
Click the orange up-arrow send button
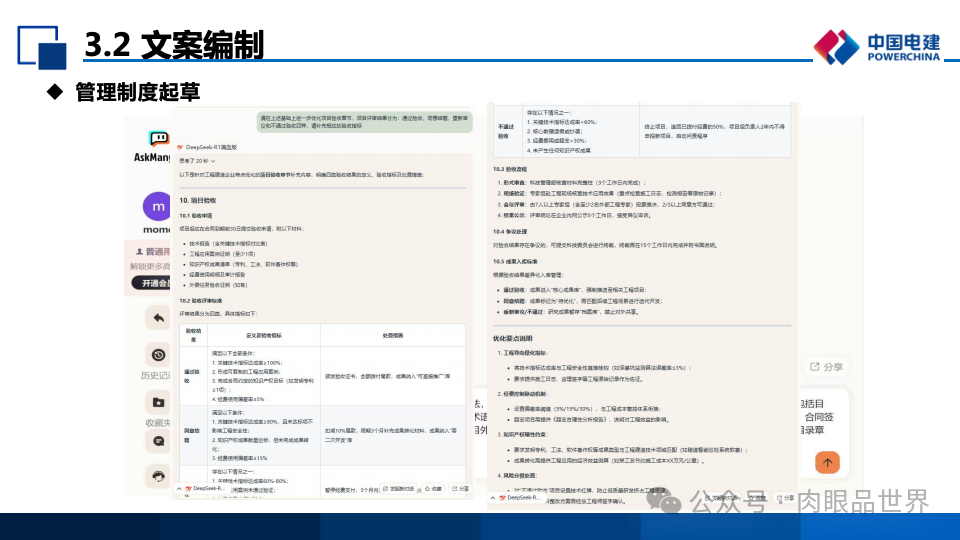[x=827, y=462]
